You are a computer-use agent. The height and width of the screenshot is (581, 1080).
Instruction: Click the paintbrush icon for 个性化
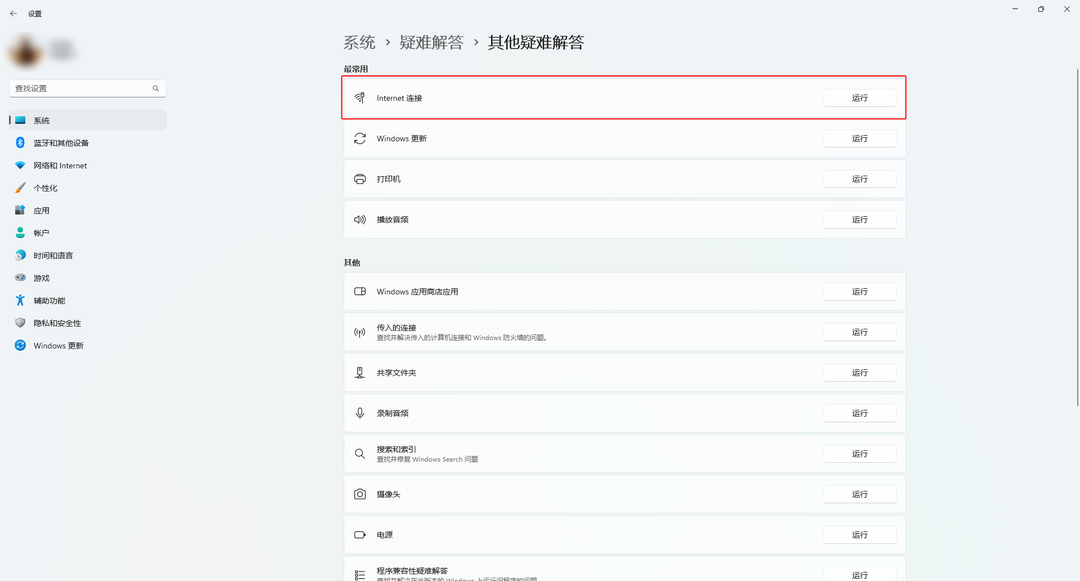(20, 188)
